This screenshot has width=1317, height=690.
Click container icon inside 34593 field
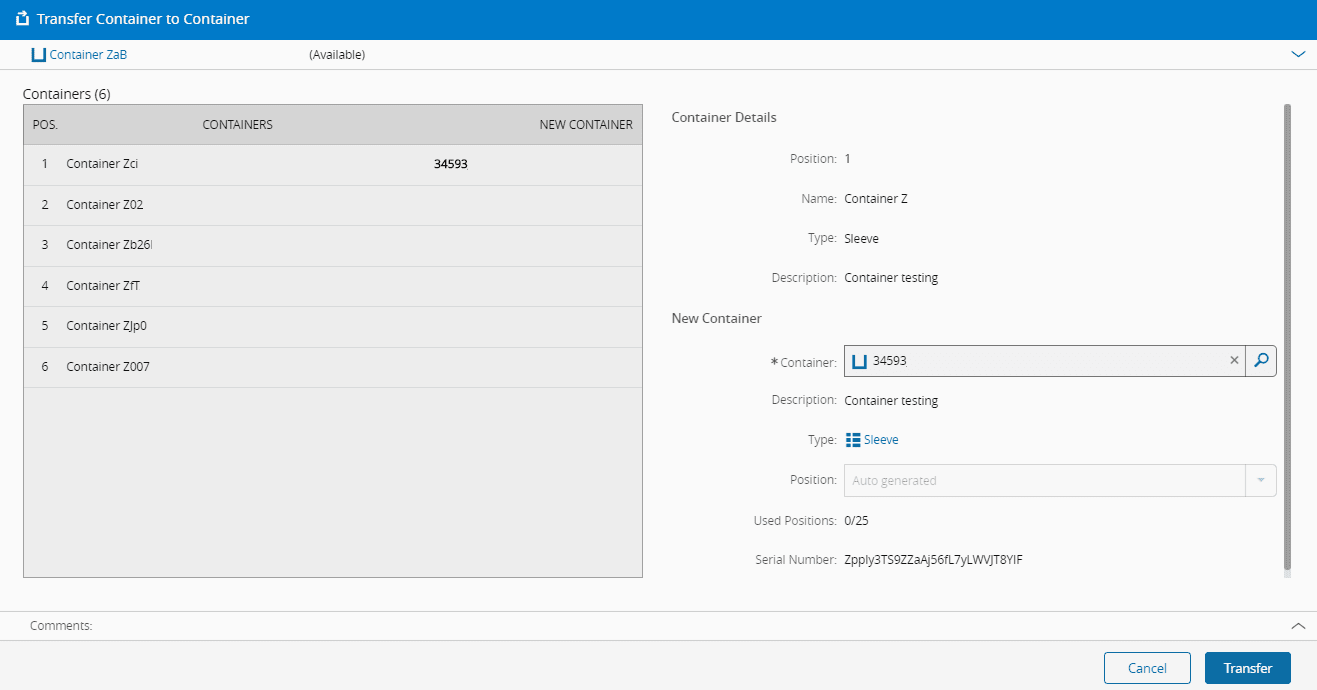pos(859,361)
